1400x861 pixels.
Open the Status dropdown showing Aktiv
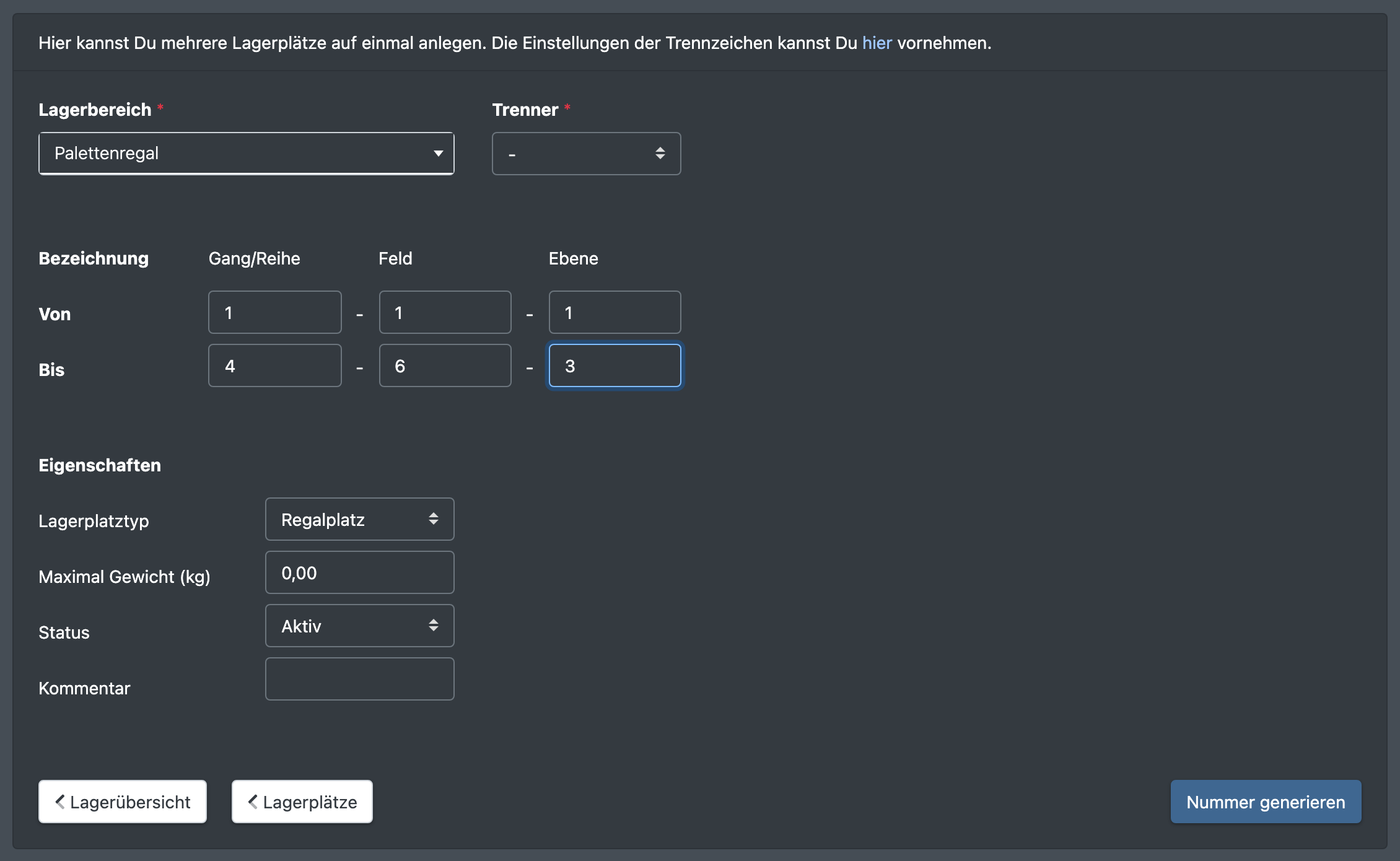point(359,626)
